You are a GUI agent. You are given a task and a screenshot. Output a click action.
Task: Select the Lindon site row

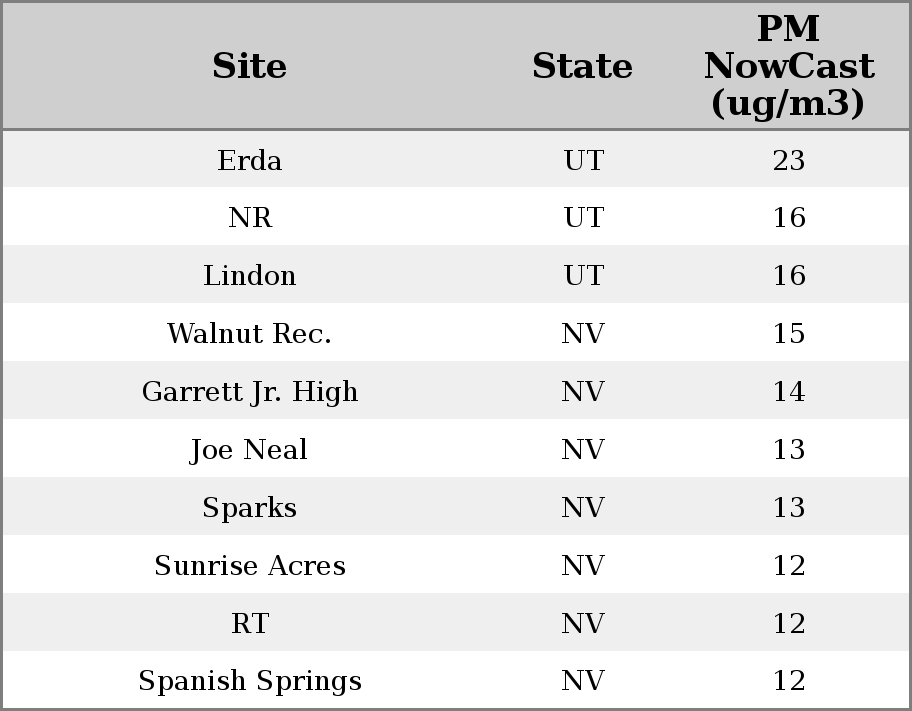click(x=250, y=276)
